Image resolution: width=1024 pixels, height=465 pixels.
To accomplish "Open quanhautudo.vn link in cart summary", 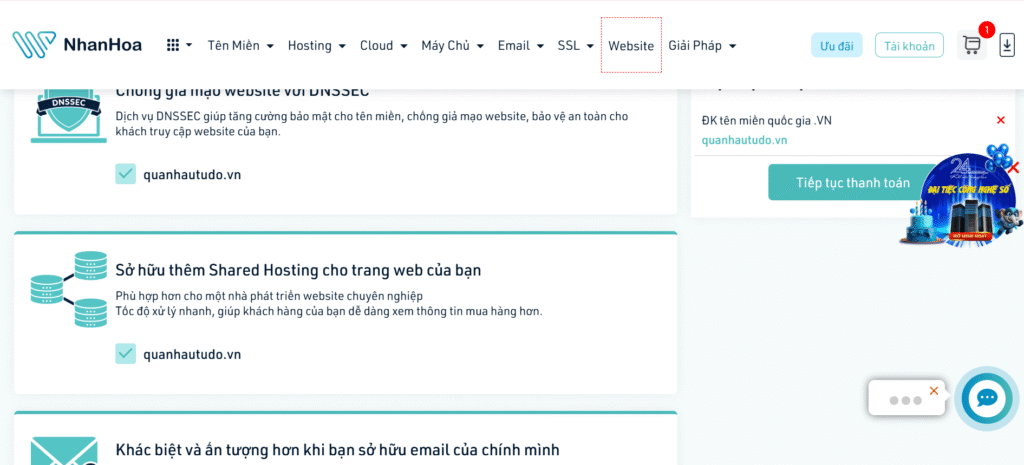I will (744, 140).
